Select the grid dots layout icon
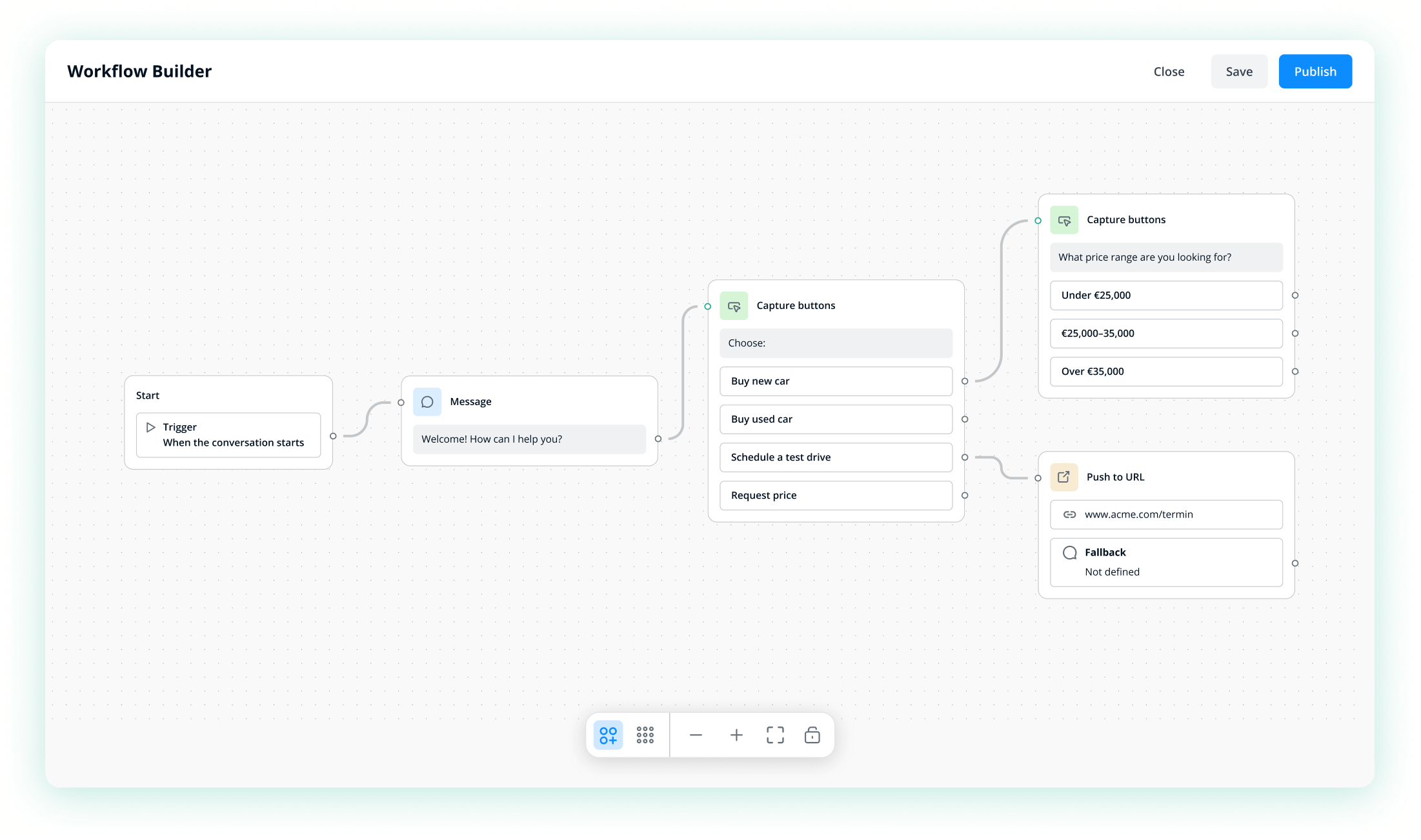 point(645,735)
